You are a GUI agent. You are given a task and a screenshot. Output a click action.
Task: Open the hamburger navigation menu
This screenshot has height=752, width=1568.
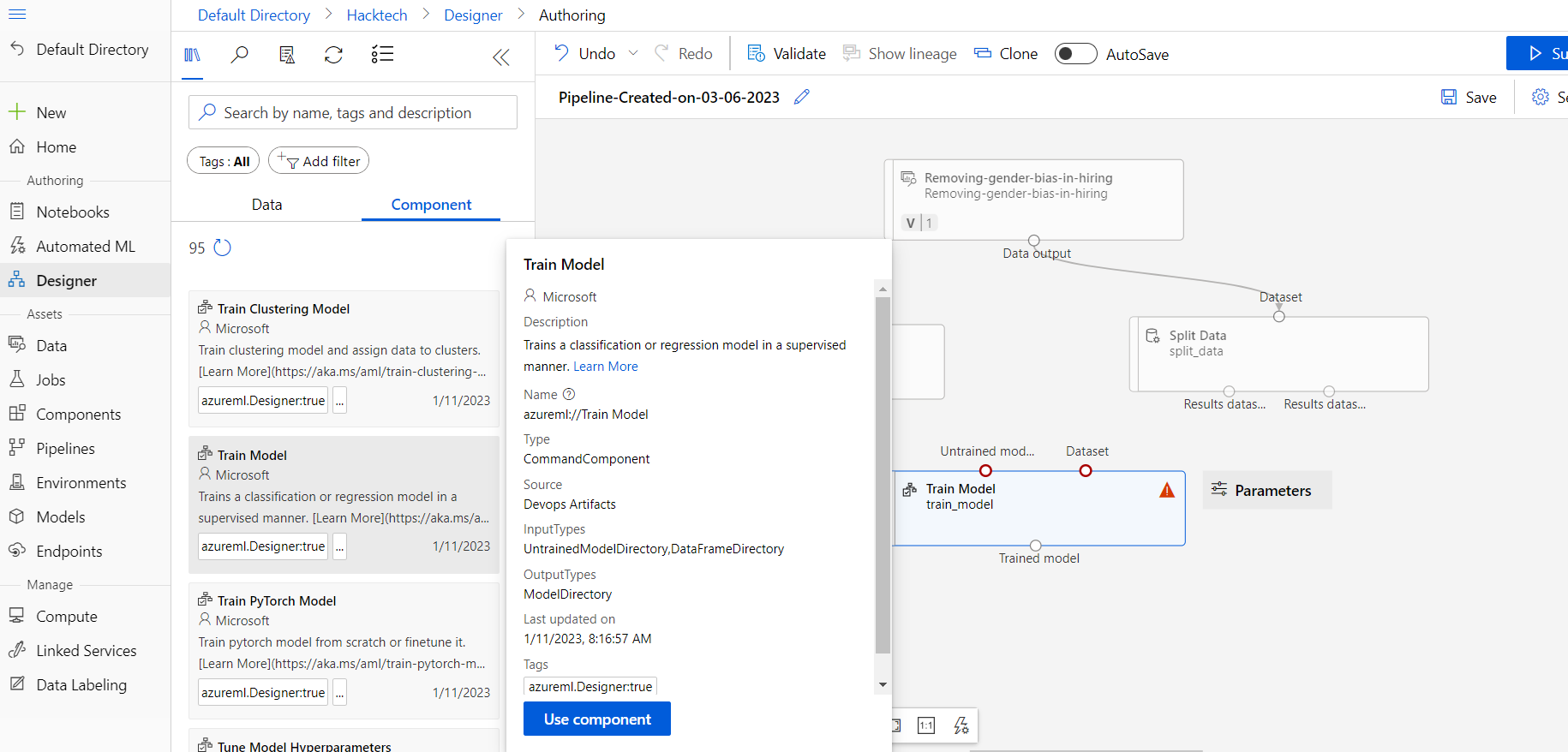(17, 15)
